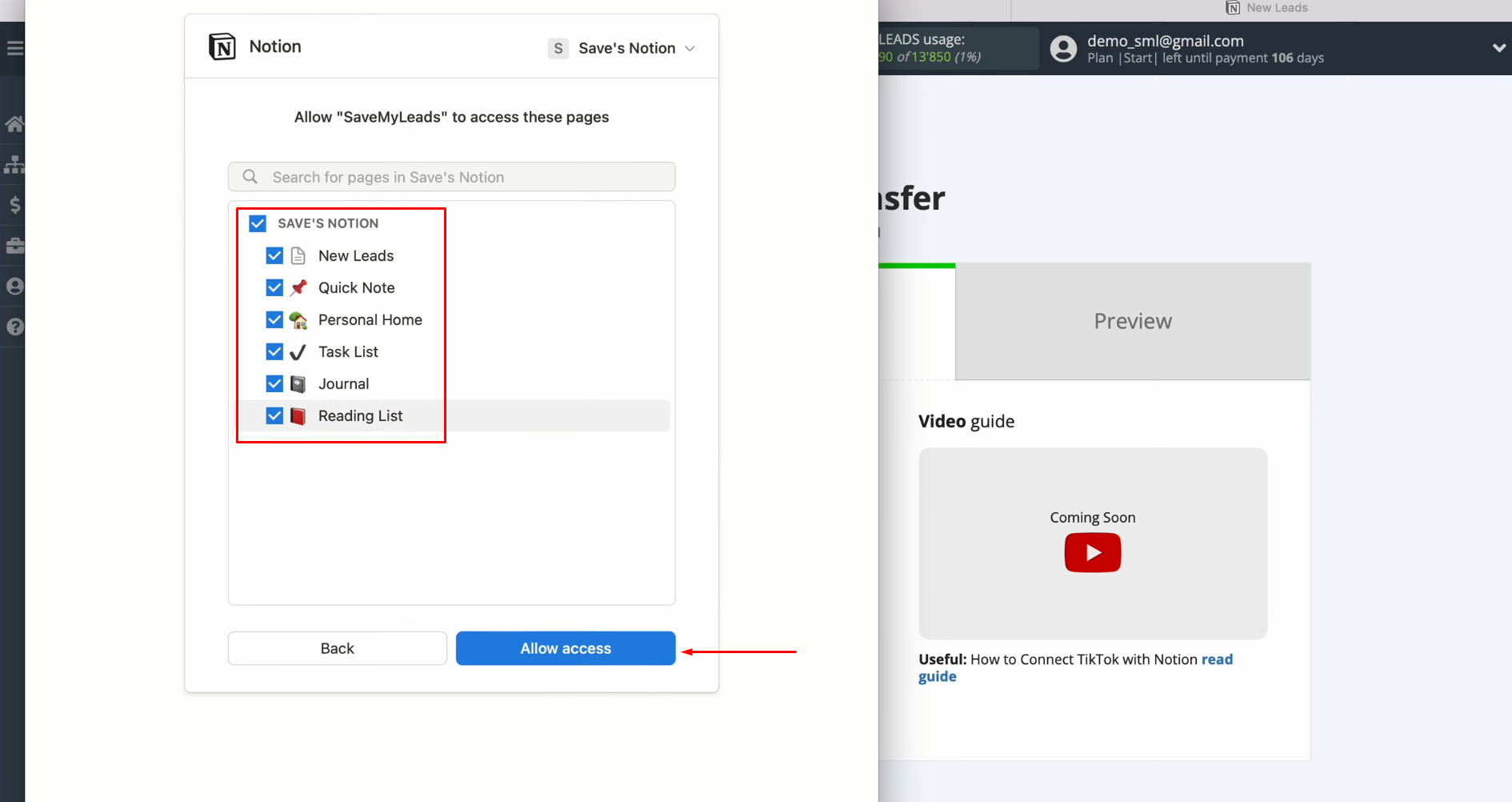Uncheck the Reading List checkbox
1512x802 pixels.
coord(274,415)
